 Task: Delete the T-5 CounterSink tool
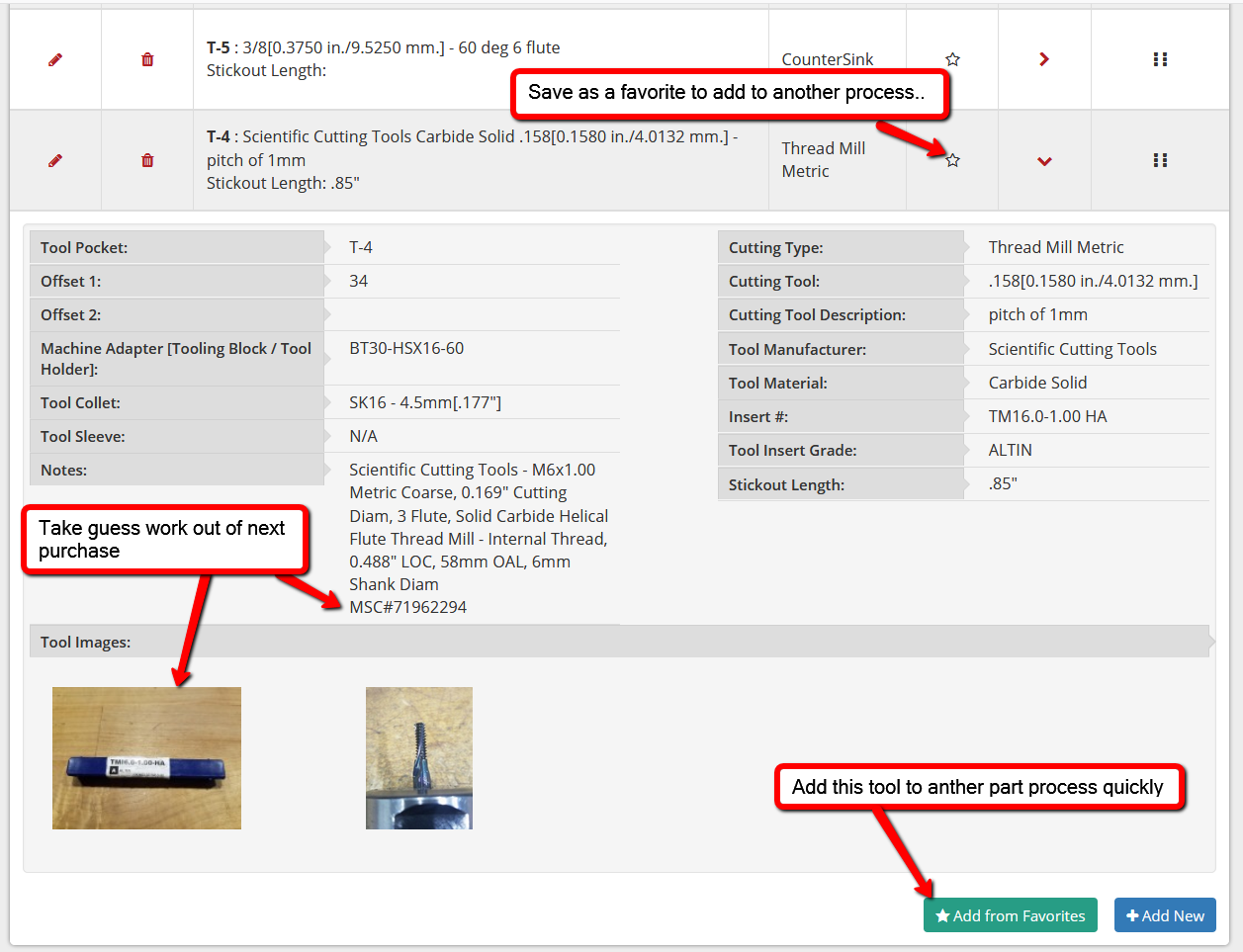click(147, 59)
